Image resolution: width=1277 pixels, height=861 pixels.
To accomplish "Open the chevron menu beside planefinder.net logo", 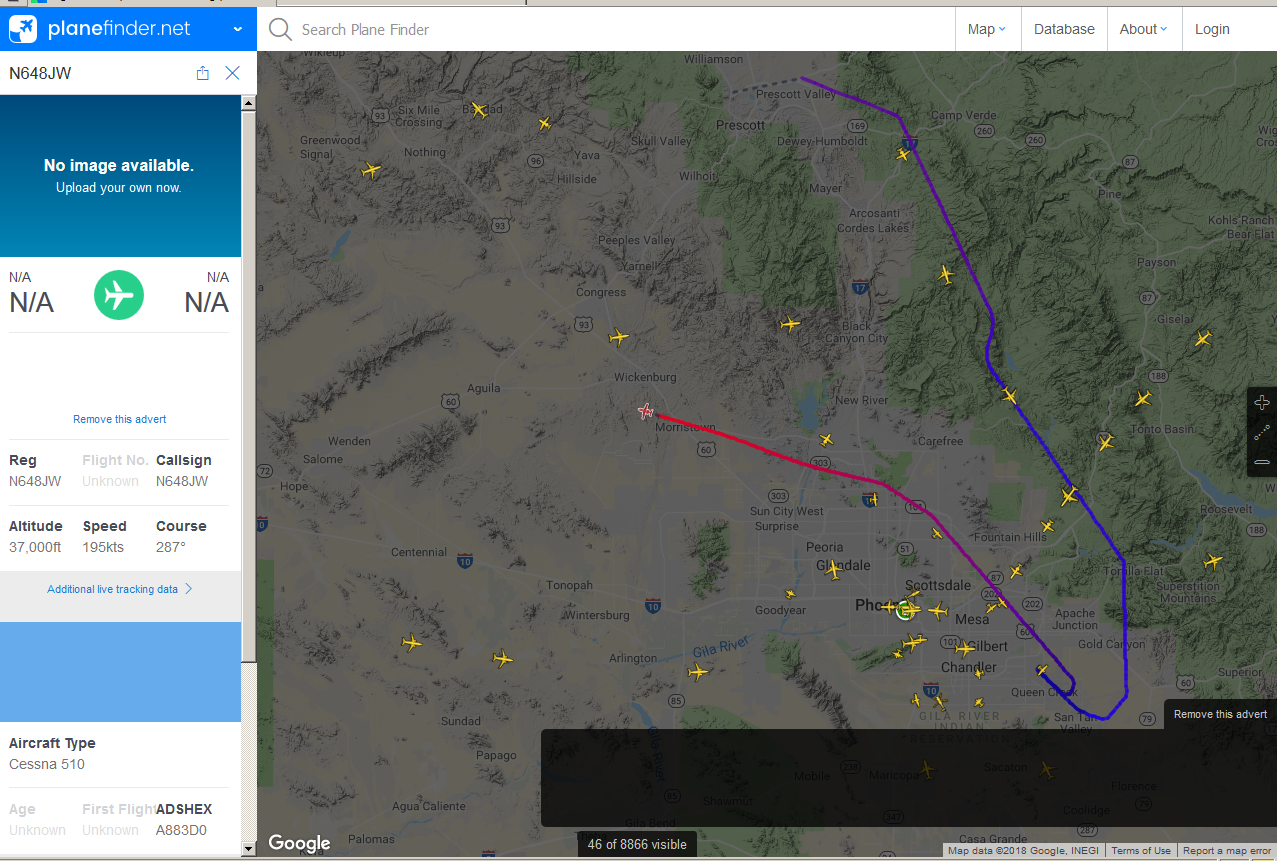I will point(237,29).
